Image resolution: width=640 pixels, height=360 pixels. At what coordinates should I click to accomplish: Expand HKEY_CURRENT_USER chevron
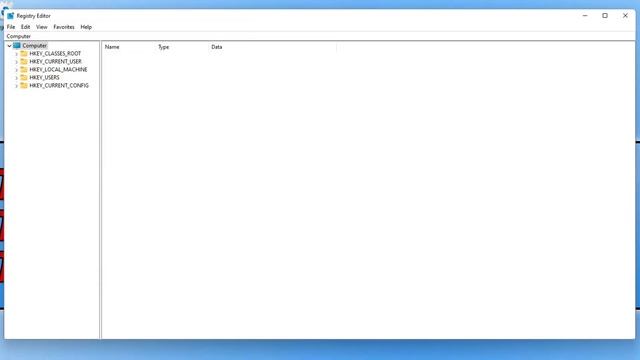(16, 62)
